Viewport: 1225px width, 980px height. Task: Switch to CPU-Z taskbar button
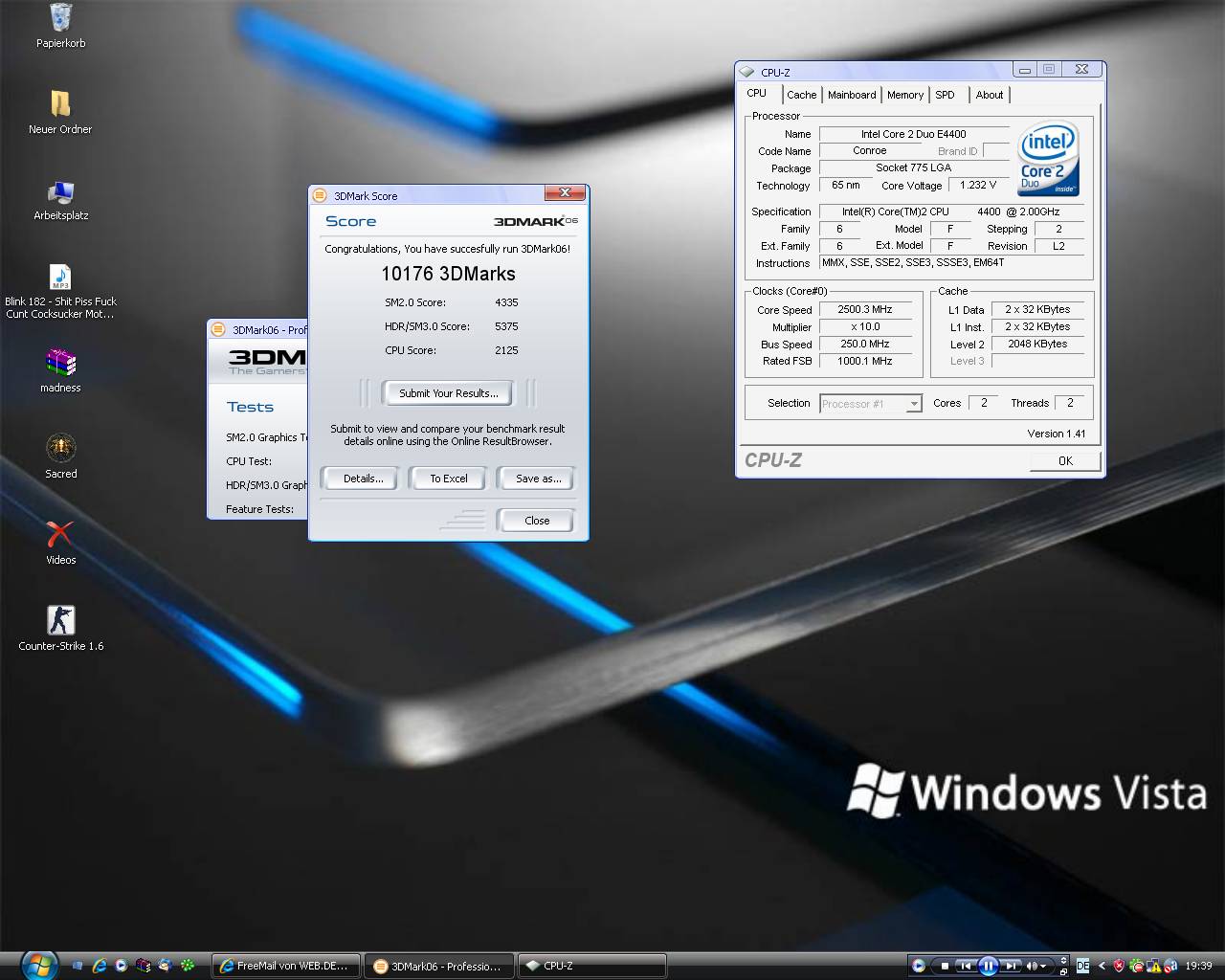pos(592,966)
